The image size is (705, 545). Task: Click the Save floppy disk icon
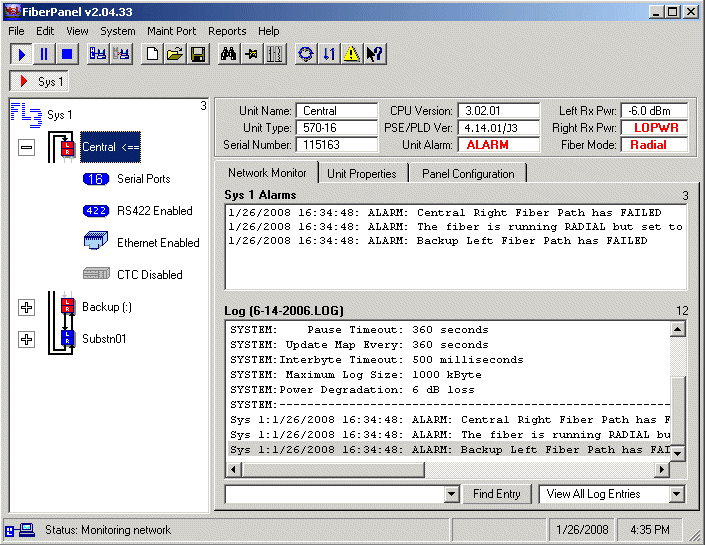tap(198, 54)
